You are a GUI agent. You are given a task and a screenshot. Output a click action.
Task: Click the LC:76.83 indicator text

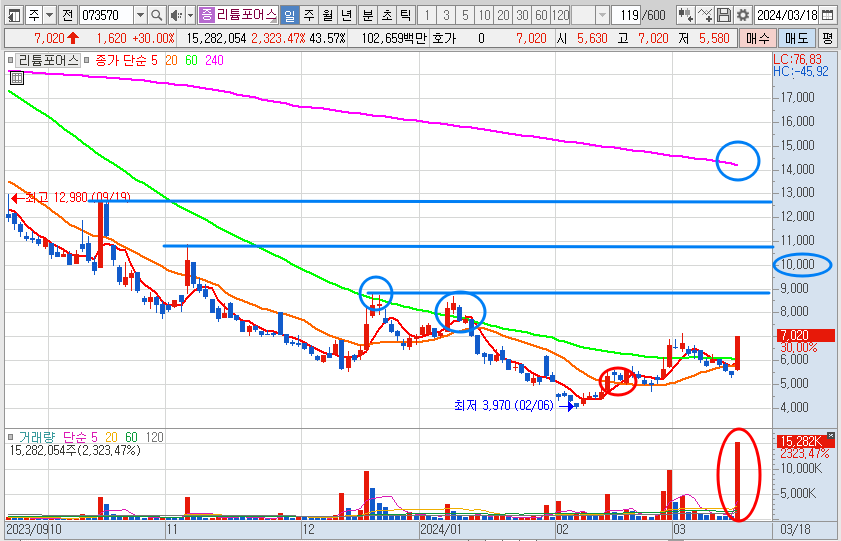click(797, 59)
